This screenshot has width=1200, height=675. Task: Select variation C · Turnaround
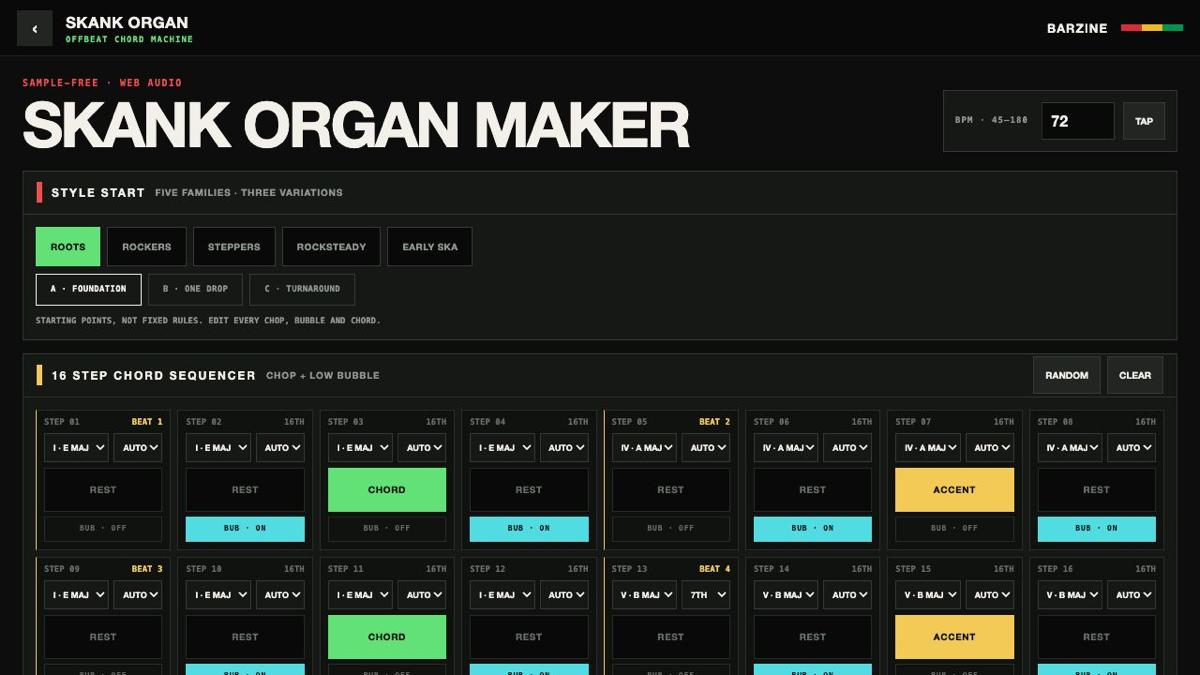point(302,289)
